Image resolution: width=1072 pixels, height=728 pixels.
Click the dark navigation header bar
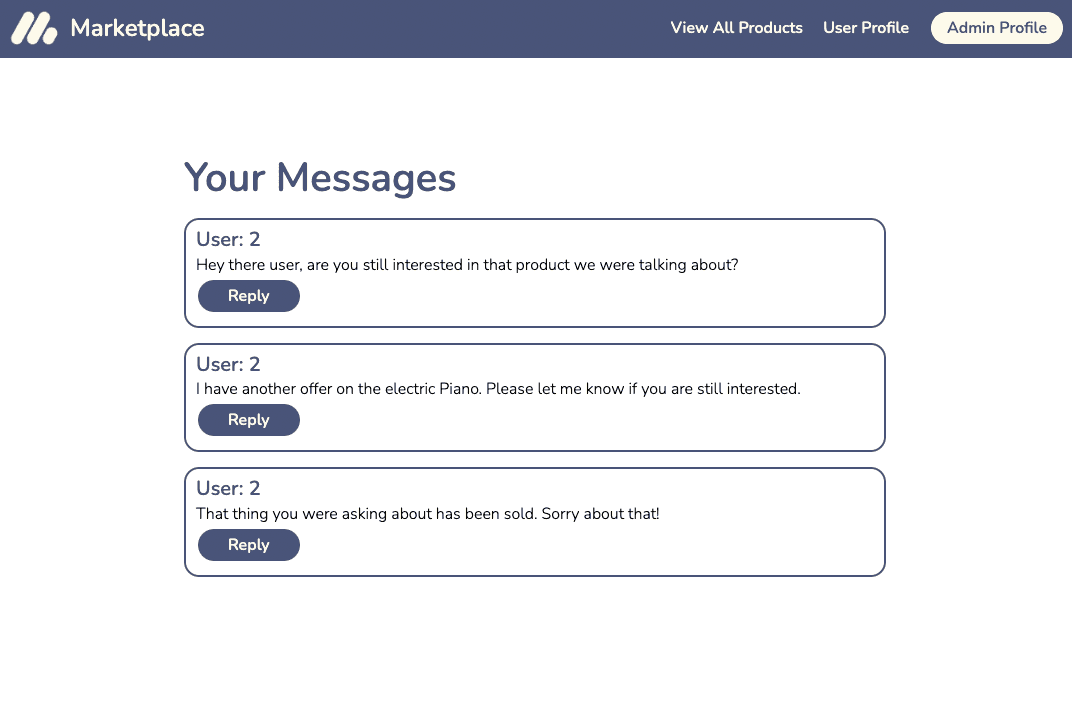pyautogui.click(x=438, y=29)
